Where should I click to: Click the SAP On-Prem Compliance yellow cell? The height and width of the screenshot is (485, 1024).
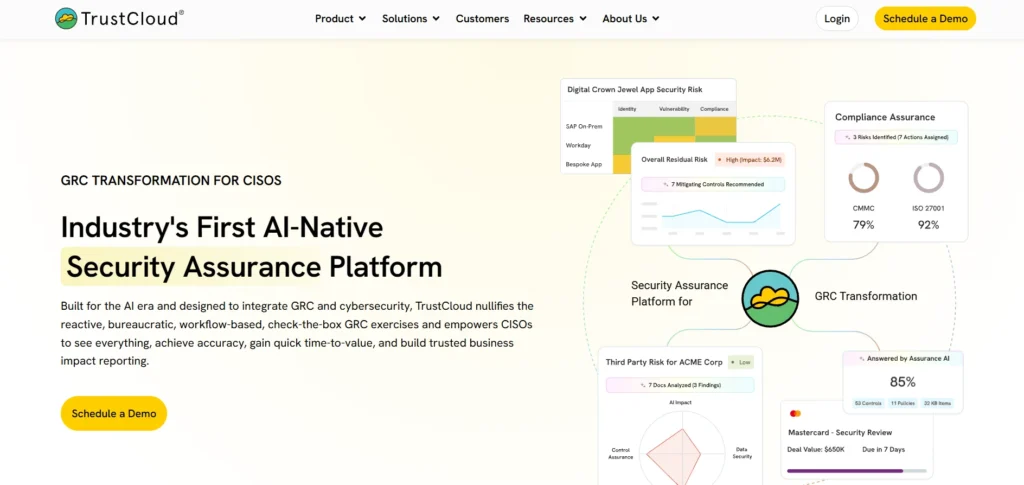pos(715,127)
